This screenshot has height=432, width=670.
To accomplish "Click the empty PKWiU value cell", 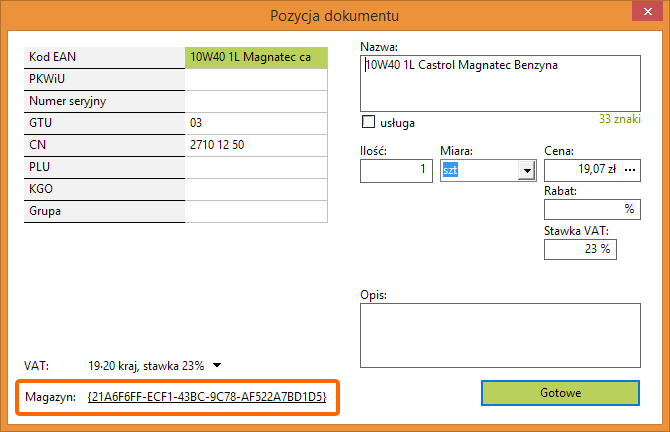I will [x=256, y=79].
